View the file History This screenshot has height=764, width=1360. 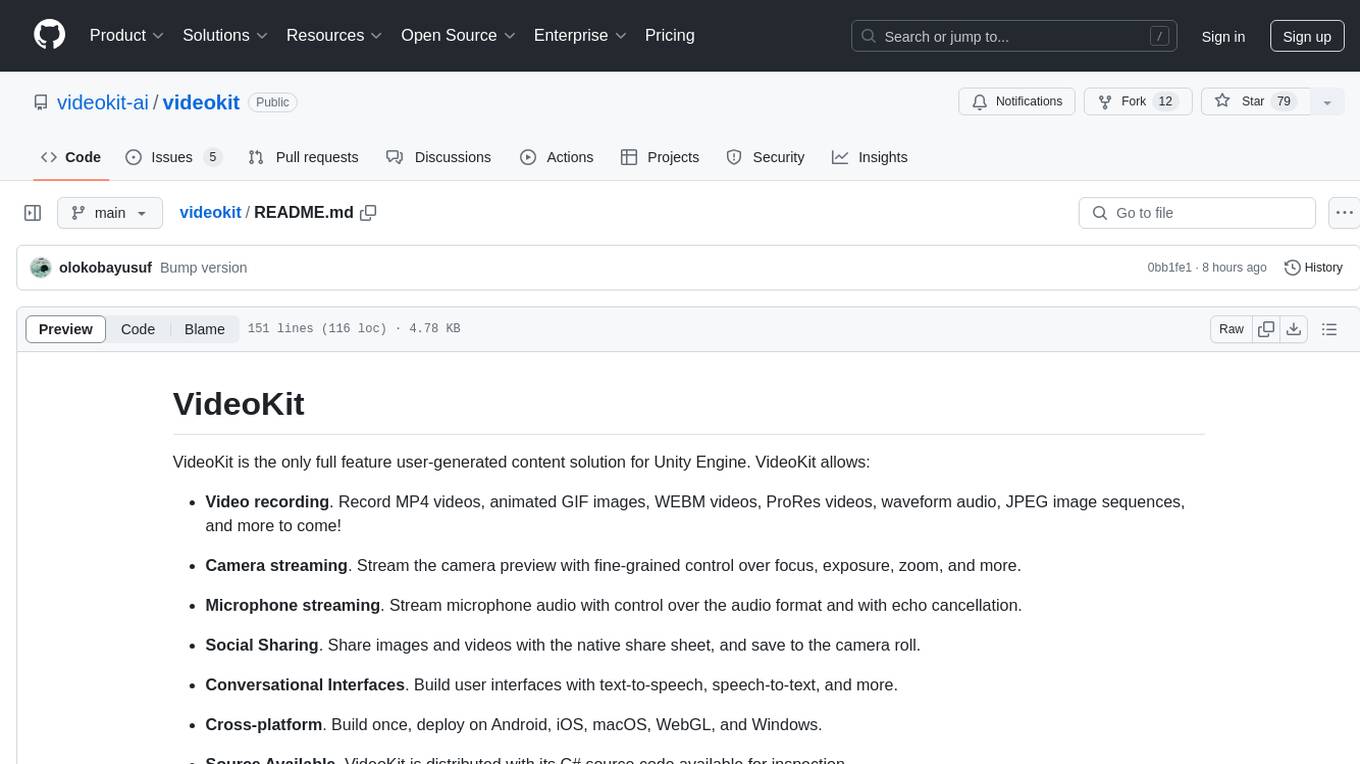[1313, 268]
